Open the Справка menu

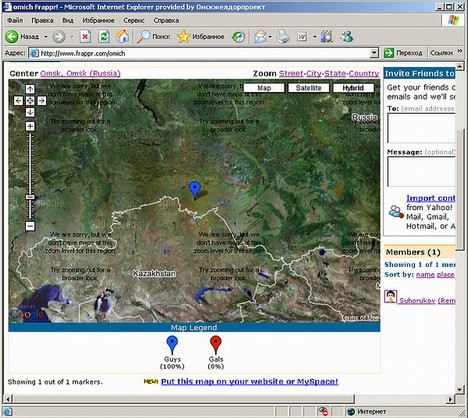[166, 21]
